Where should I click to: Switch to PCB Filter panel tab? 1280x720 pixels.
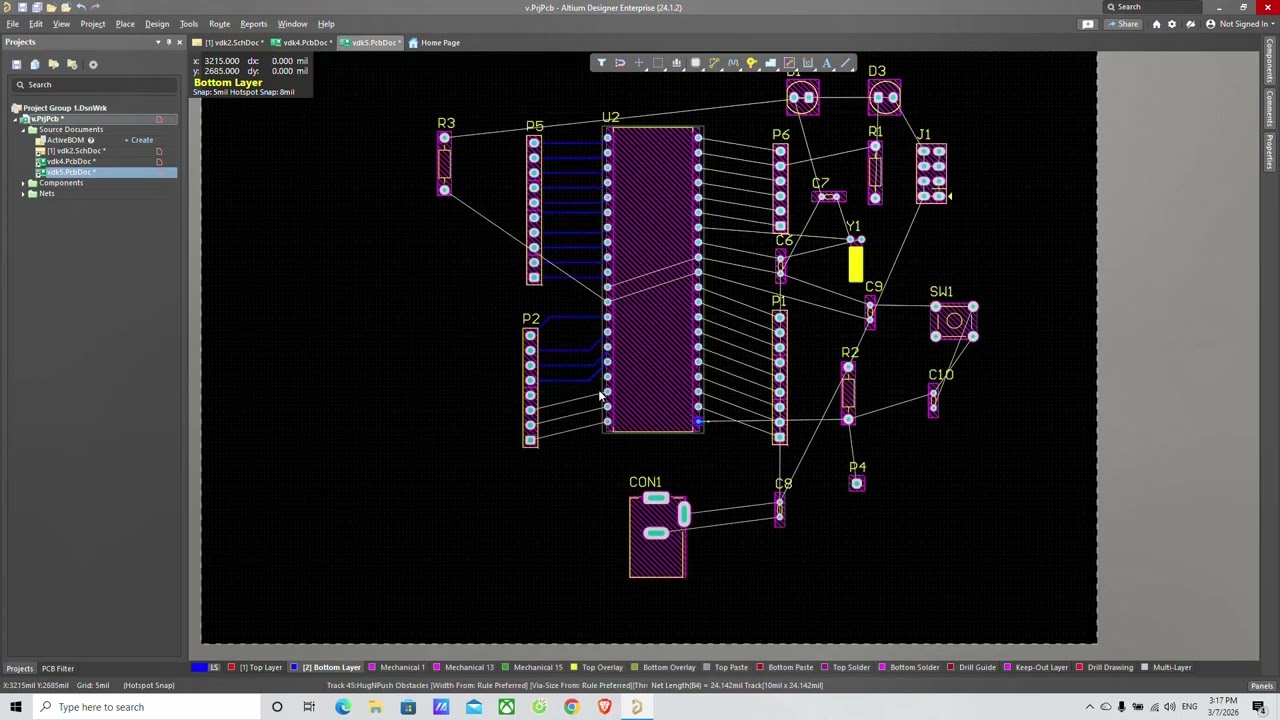pyautogui.click(x=58, y=668)
